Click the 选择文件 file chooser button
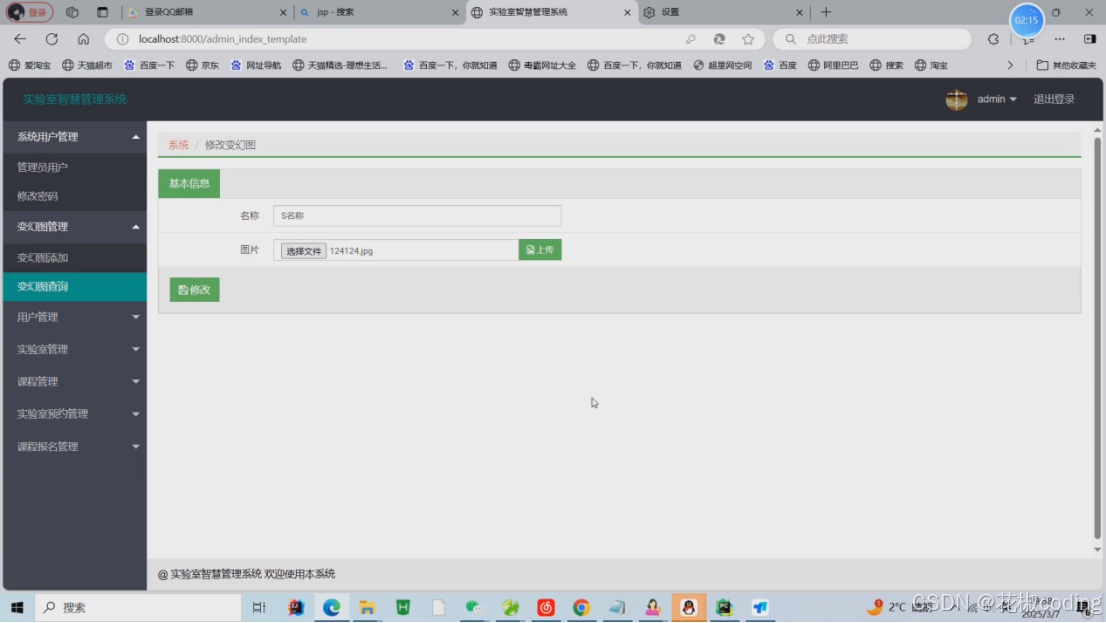Image resolution: width=1106 pixels, height=623 pixels. [x=303, y=250]
